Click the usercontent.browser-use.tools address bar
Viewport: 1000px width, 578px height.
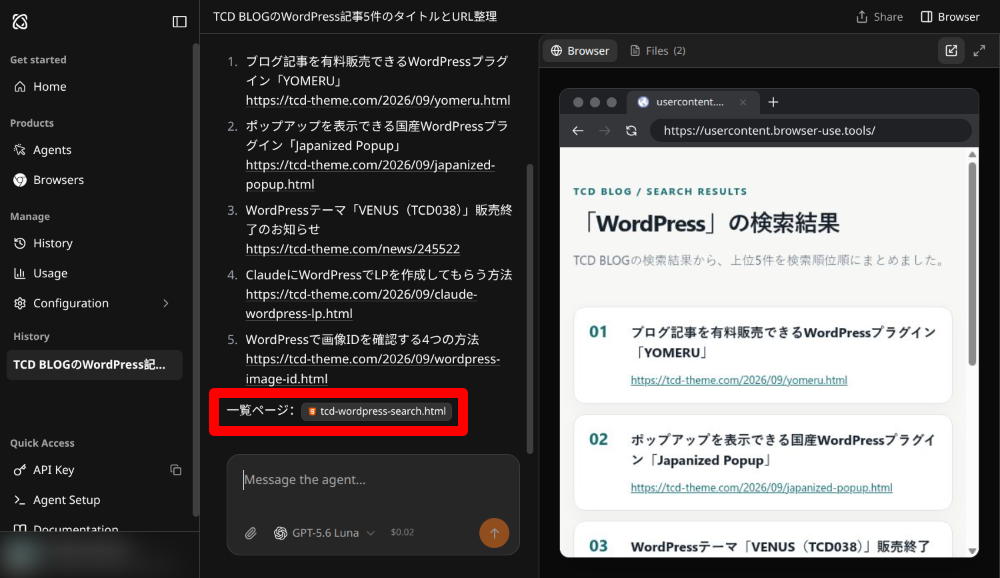pyautogui.click(x=811, y=131)
